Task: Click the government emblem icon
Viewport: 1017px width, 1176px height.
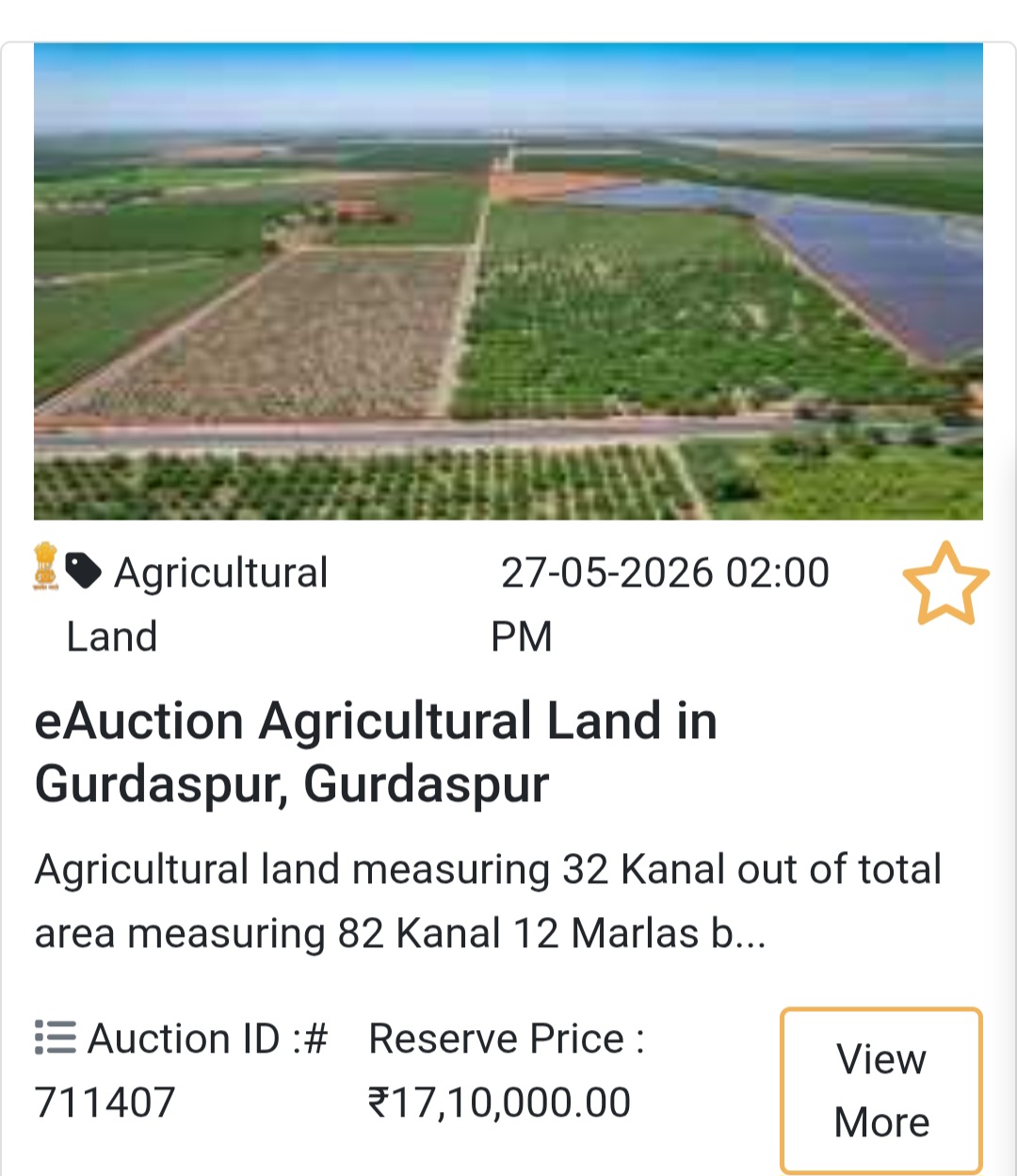Action: point(45,567)
